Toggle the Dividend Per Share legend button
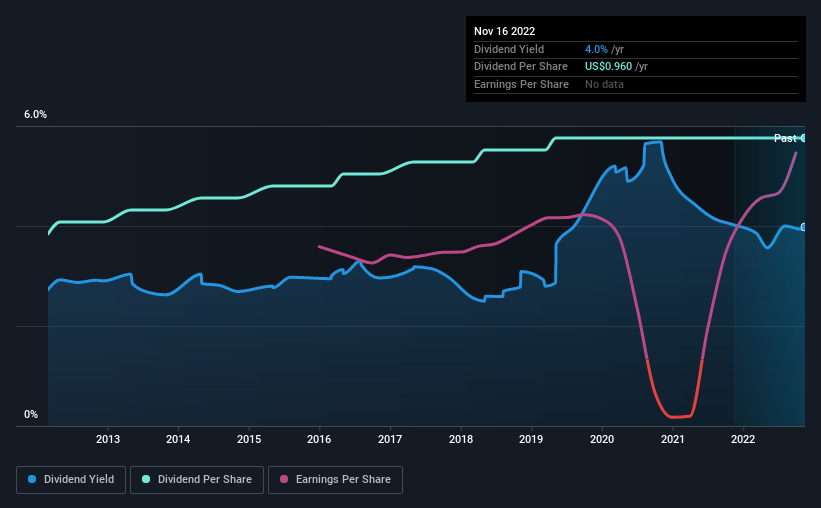The image size is (821, 508). pos(197,480)
